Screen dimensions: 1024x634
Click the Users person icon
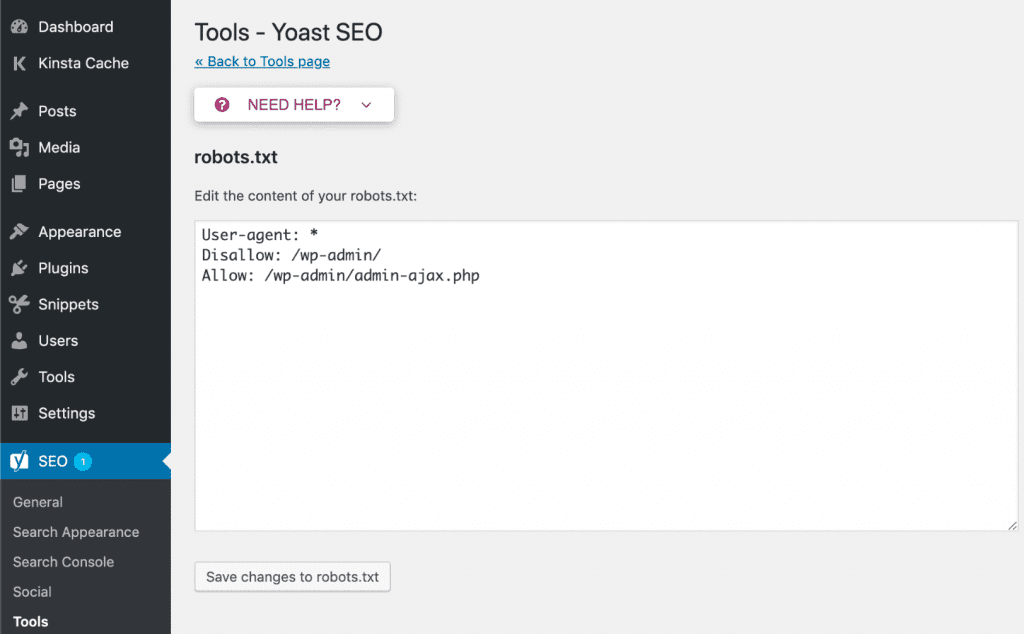(19, 341)
